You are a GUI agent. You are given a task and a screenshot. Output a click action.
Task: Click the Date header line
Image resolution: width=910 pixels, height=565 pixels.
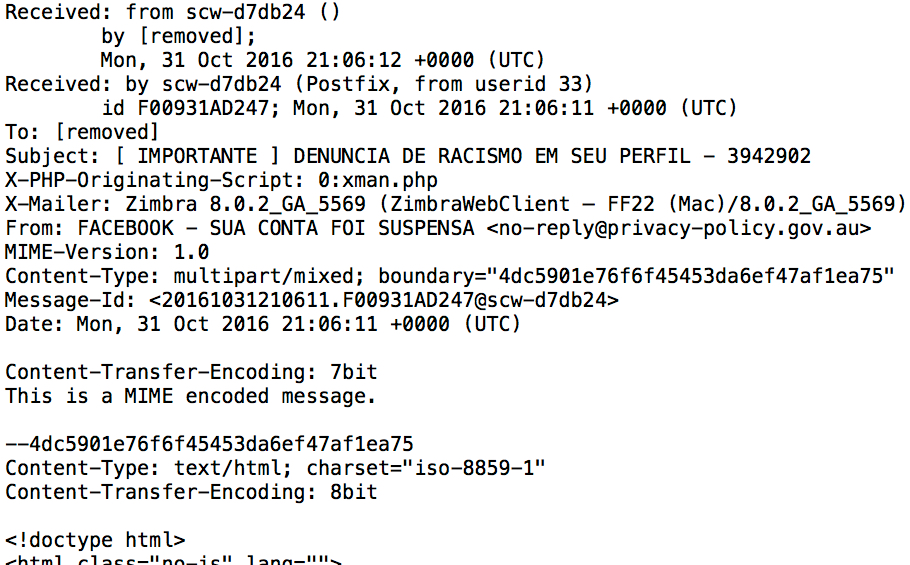pyautogui.click(x=263, y=324)
